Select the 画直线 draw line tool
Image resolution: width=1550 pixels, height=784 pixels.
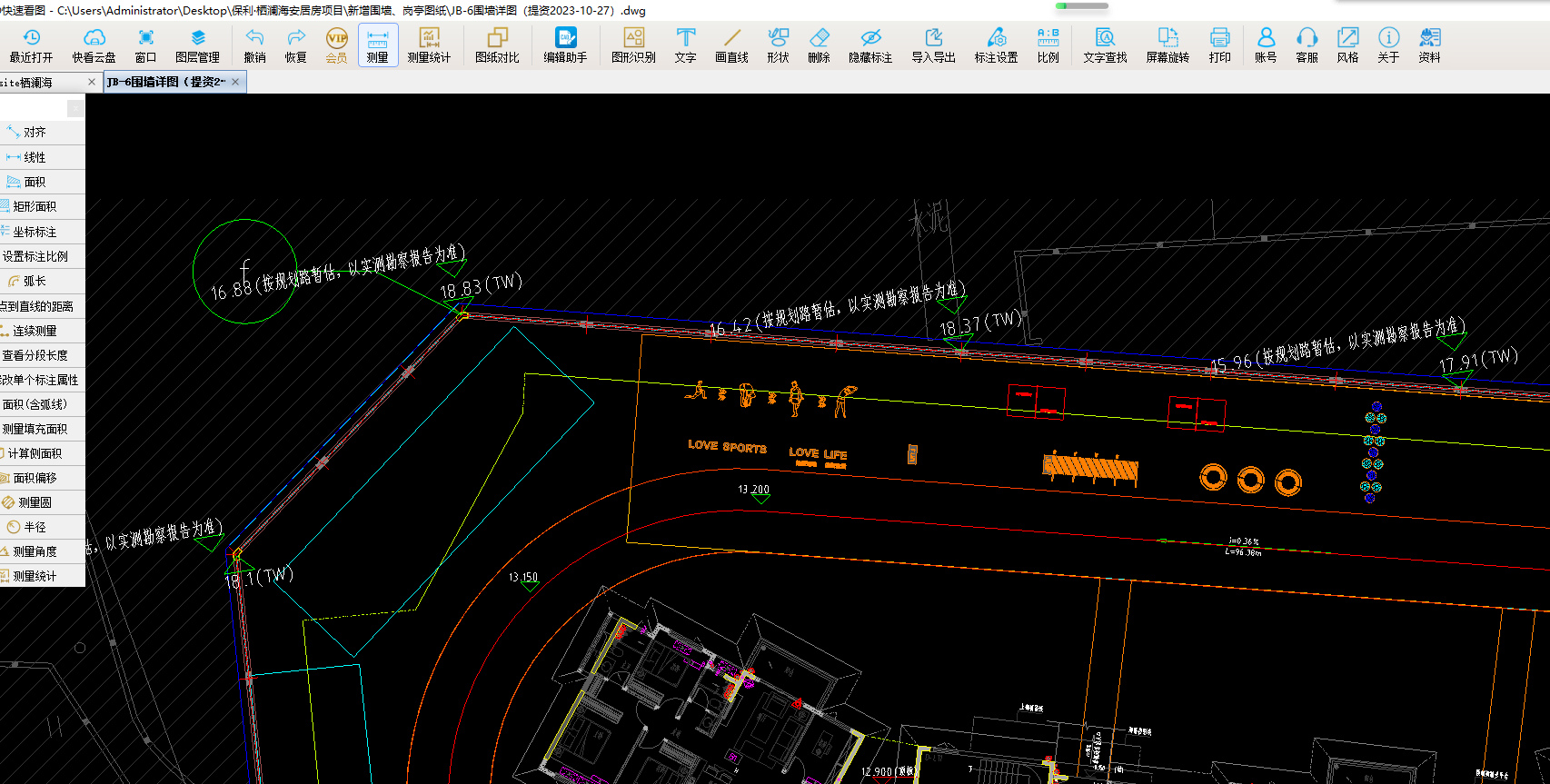coord(731,45)
